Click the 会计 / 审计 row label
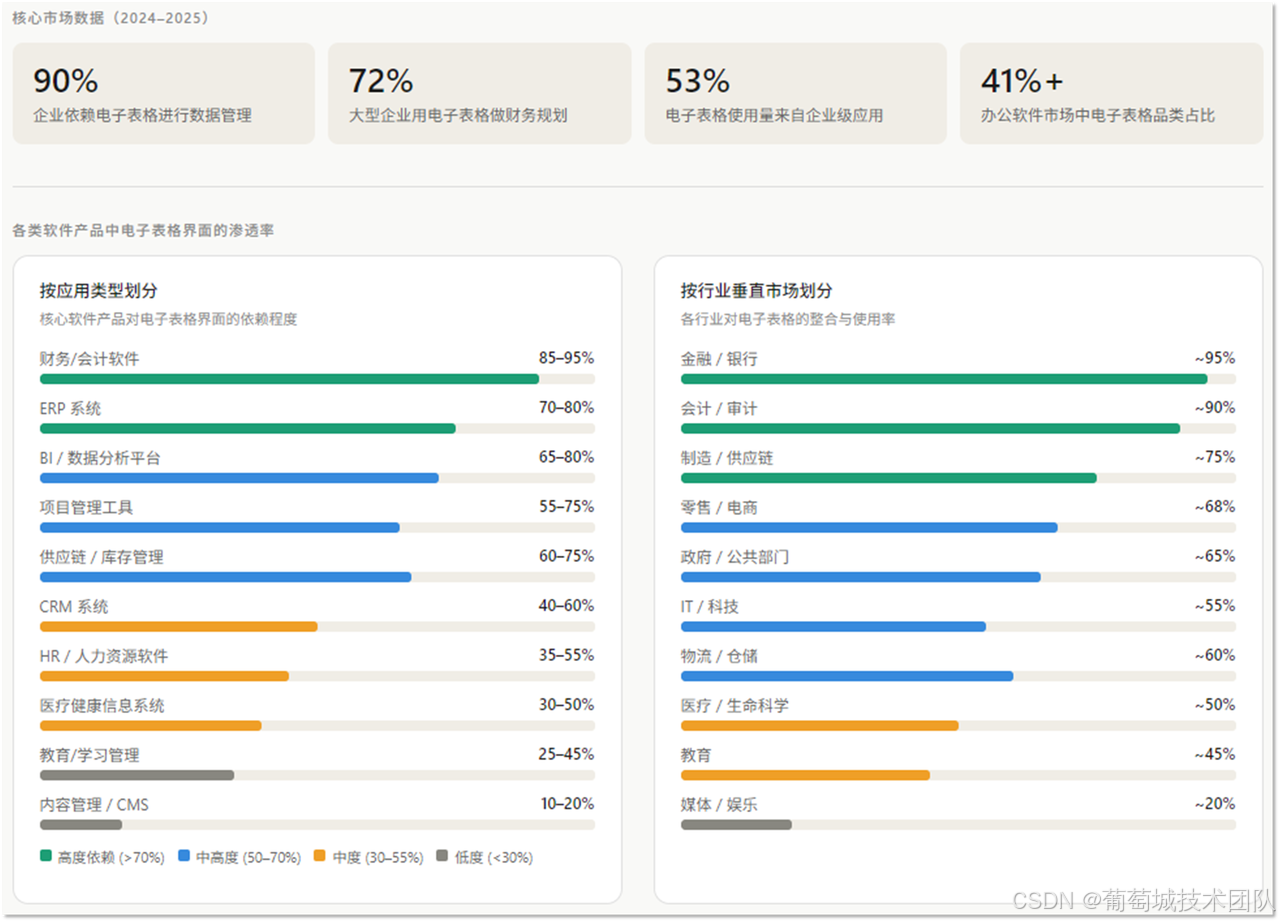 coord(719,408)
